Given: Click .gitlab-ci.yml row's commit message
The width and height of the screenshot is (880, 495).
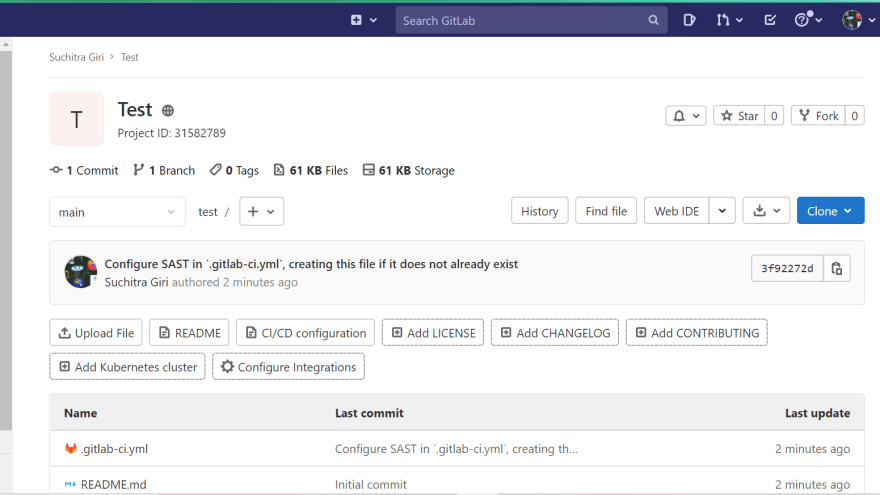Looking at the screenshot, I should [x=456, y=449].
